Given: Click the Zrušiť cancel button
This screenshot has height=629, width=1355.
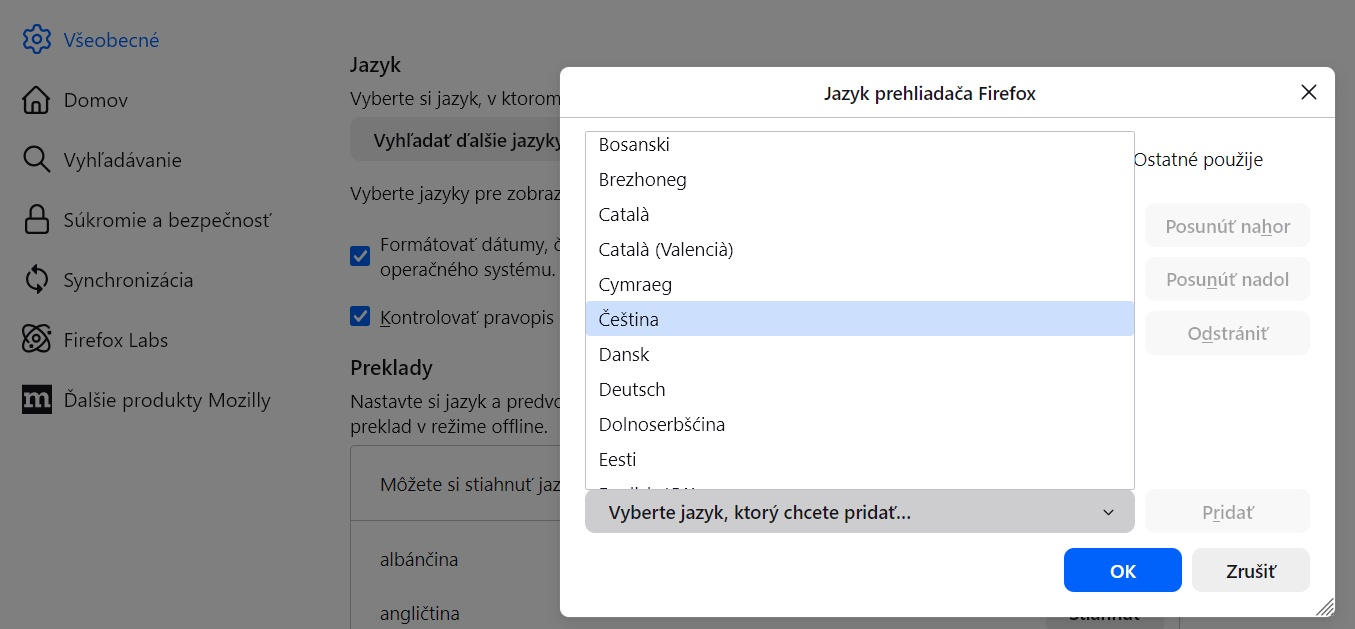Looking at the screenshot, I should [x=1250, y=571].
